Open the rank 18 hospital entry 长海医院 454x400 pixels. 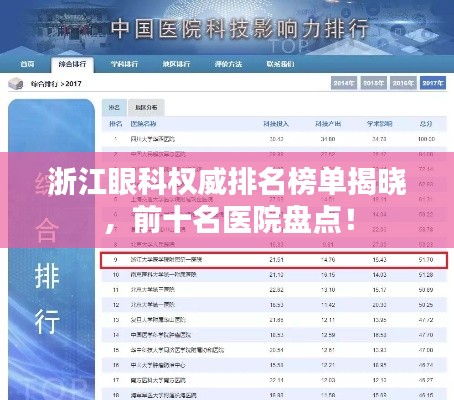point(164,395)
